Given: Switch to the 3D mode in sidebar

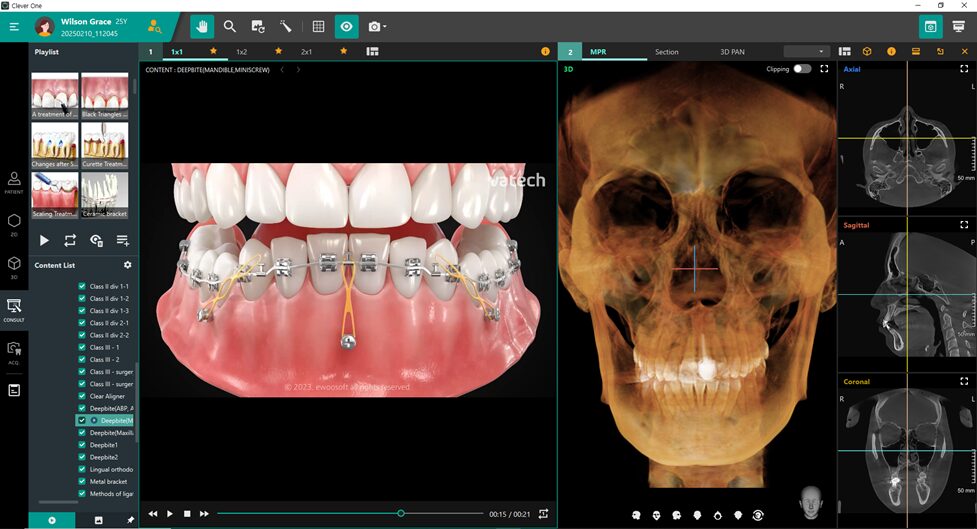Looking at the screenshot, I should (x=14, y=267).
